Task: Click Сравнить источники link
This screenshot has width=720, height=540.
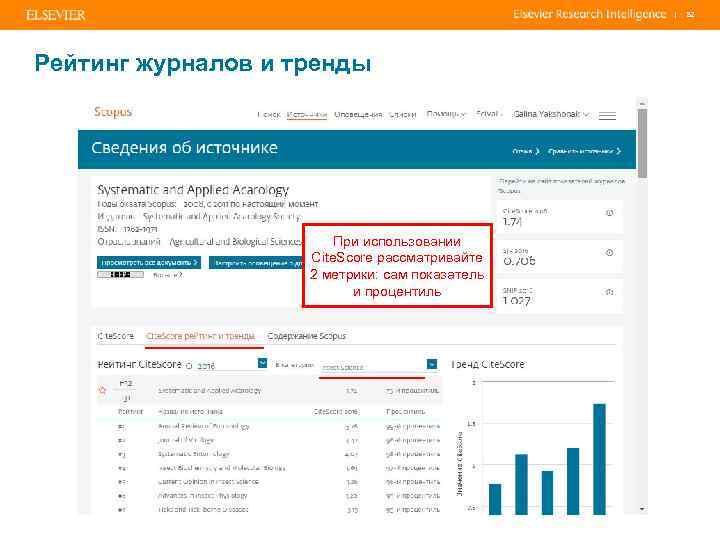Action: 584,151
